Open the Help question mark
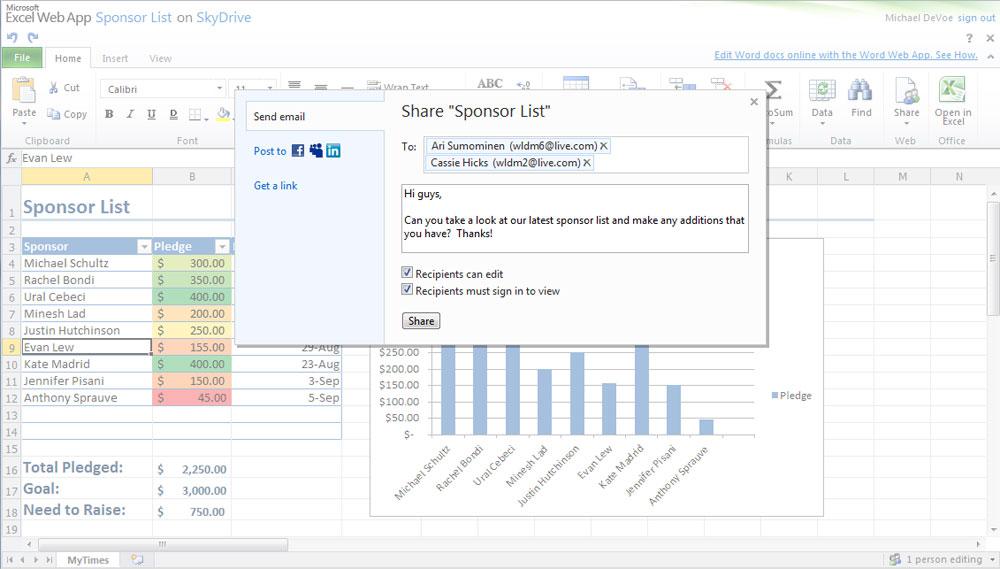The image size is (1000, 569). (969, 38)
